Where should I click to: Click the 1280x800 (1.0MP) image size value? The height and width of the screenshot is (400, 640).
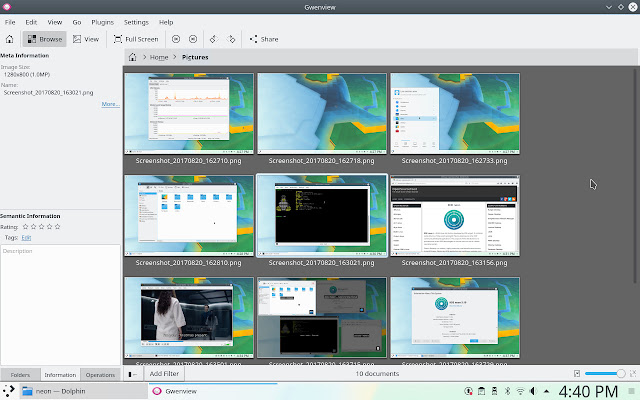click(x=27, y=75)
